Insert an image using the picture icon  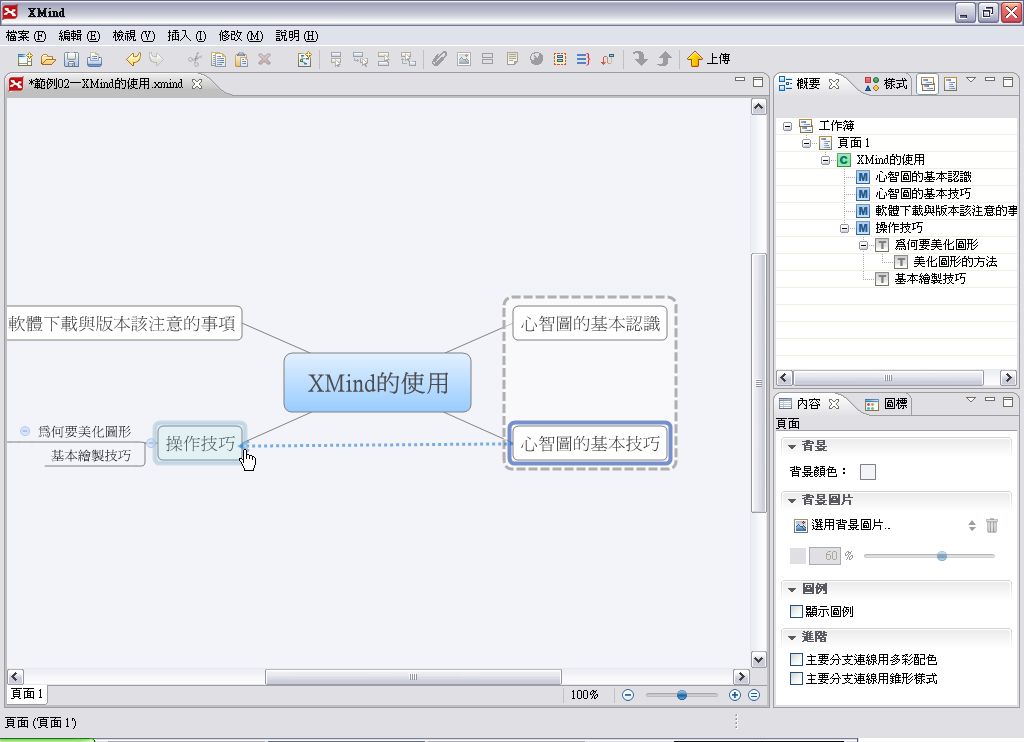[464, 59]
